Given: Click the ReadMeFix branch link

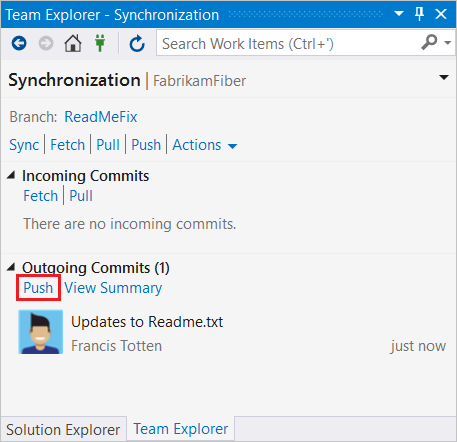Looking at the screenshot, I should [101, 117].
